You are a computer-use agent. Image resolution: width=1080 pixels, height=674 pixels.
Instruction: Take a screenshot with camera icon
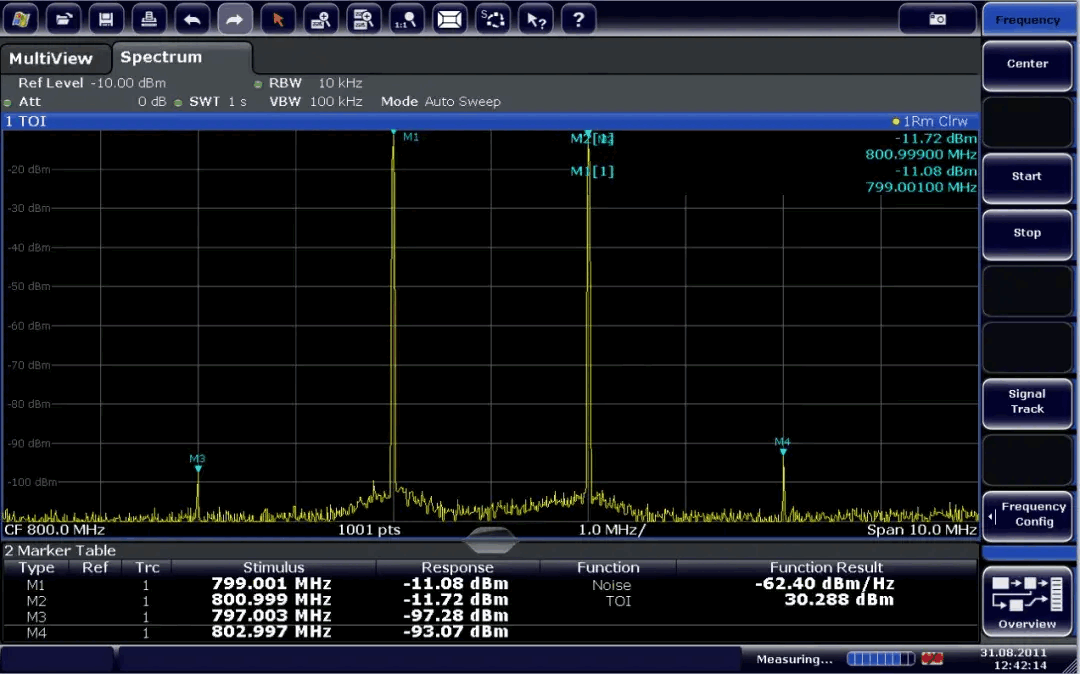(x=937, y=19)
